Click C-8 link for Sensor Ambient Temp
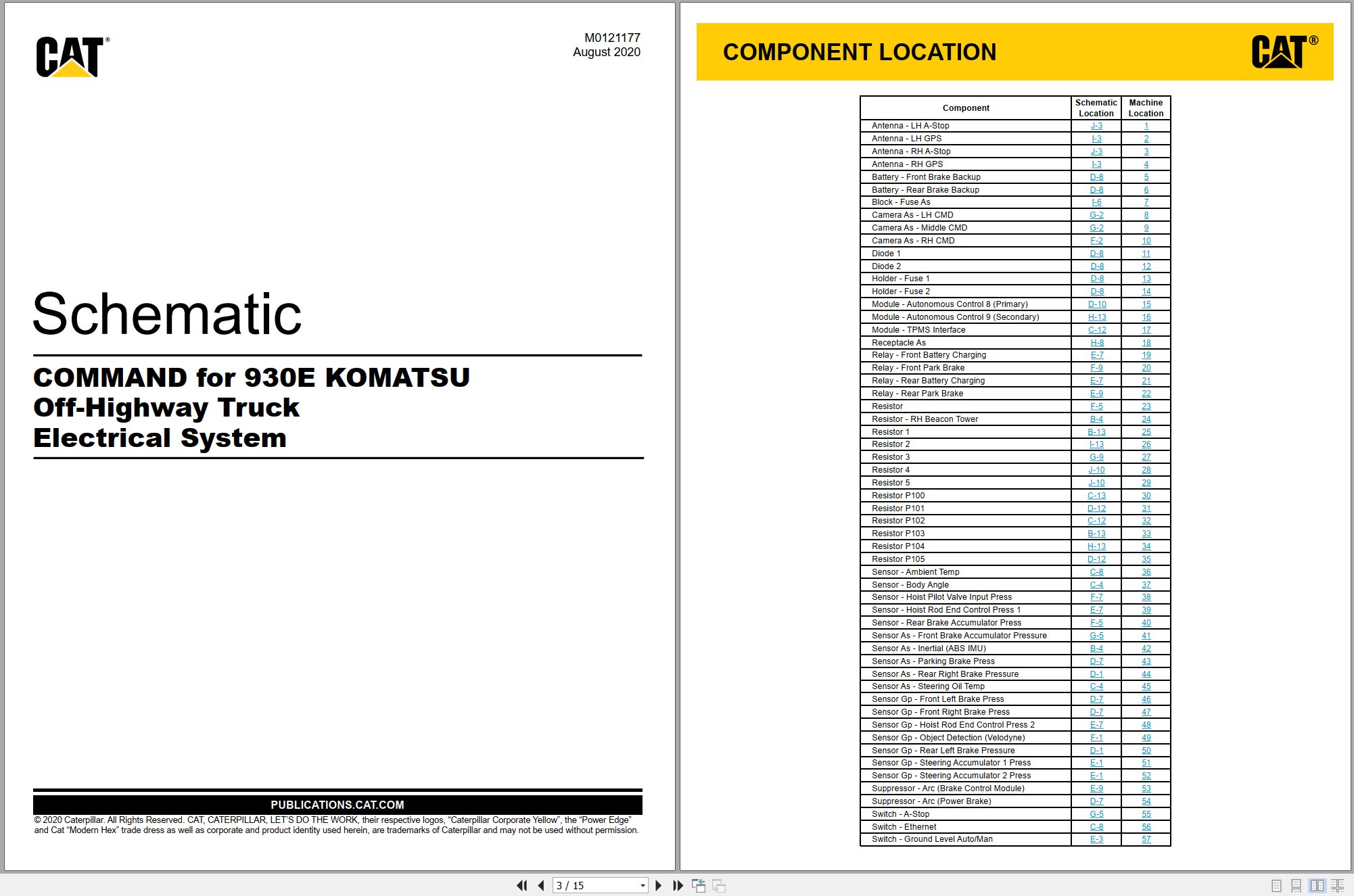The width and height of the screenshot is (1354, 896). click(x=1096, y=572)
